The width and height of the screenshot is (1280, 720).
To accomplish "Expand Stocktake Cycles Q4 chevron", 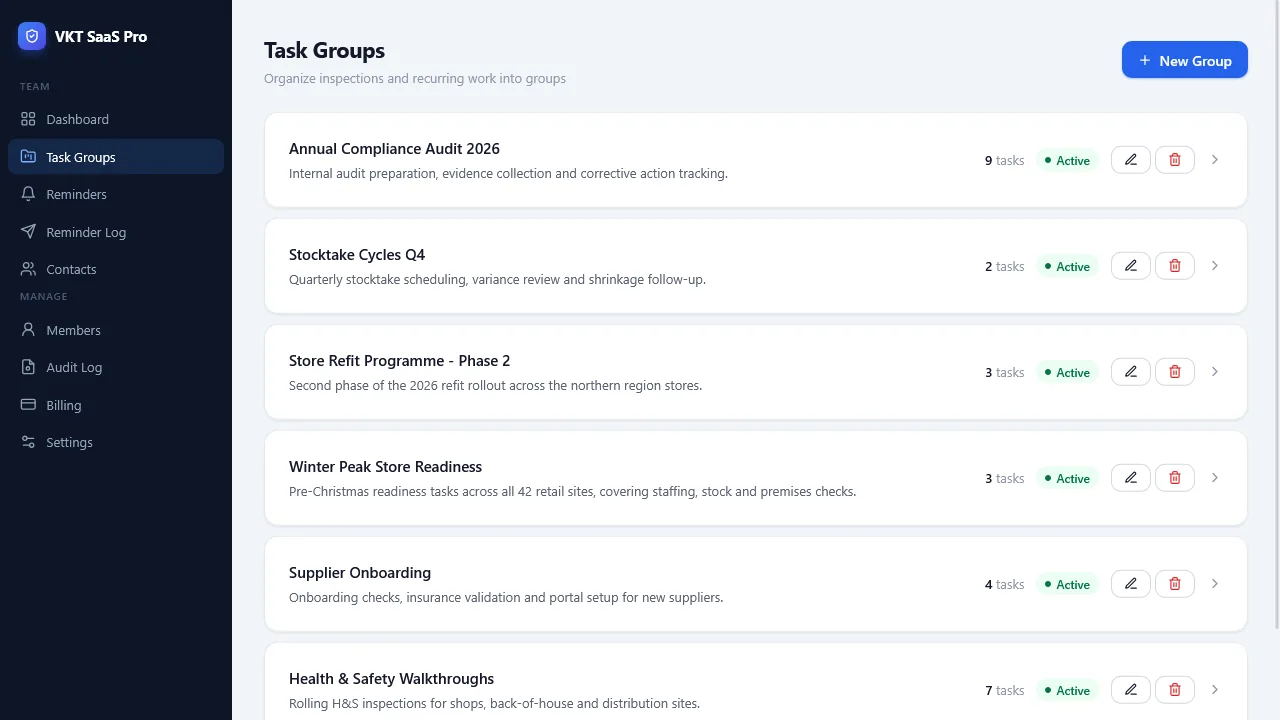I will 1215,266.
